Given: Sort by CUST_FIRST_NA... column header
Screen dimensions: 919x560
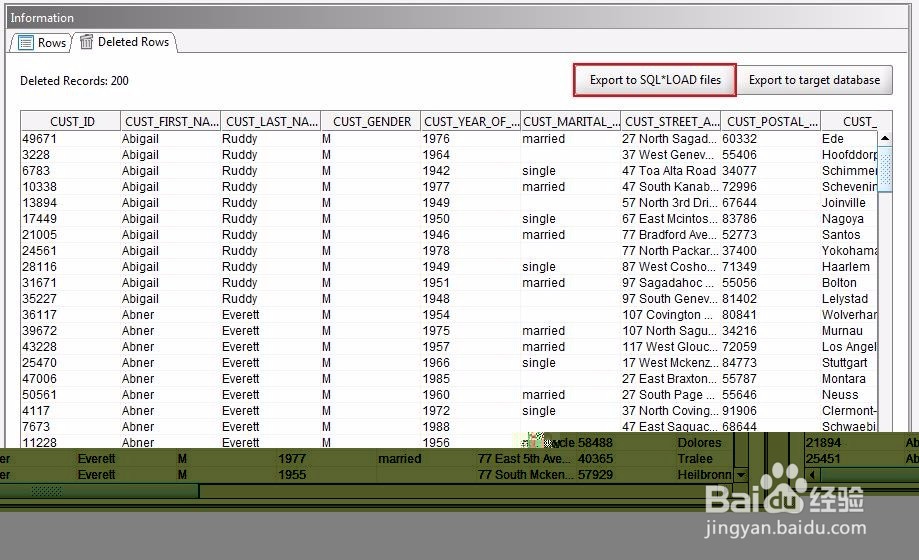Looking at the screenshot, I should coord(171,121).
